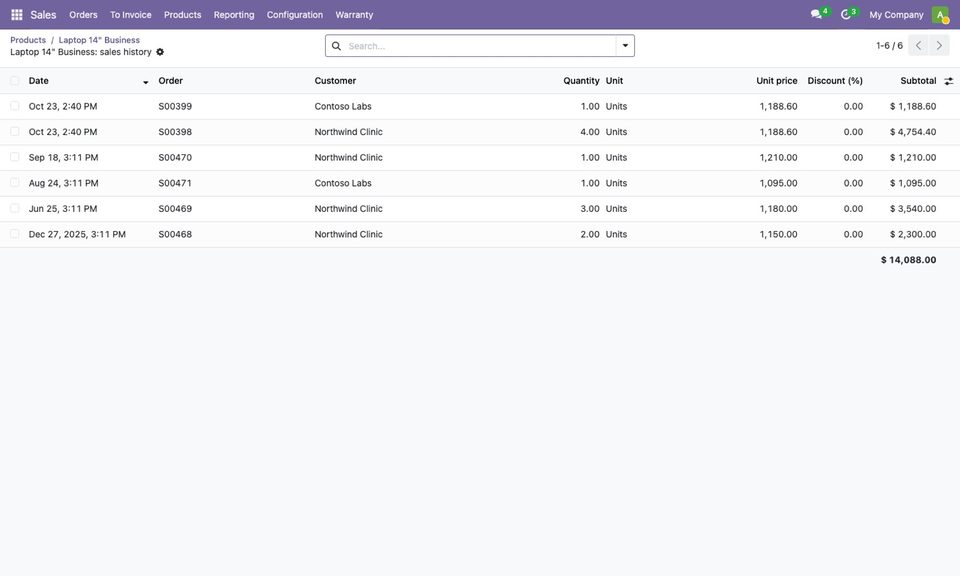
Task: Select the checkbox for order S00399
Action: point(15,107)
